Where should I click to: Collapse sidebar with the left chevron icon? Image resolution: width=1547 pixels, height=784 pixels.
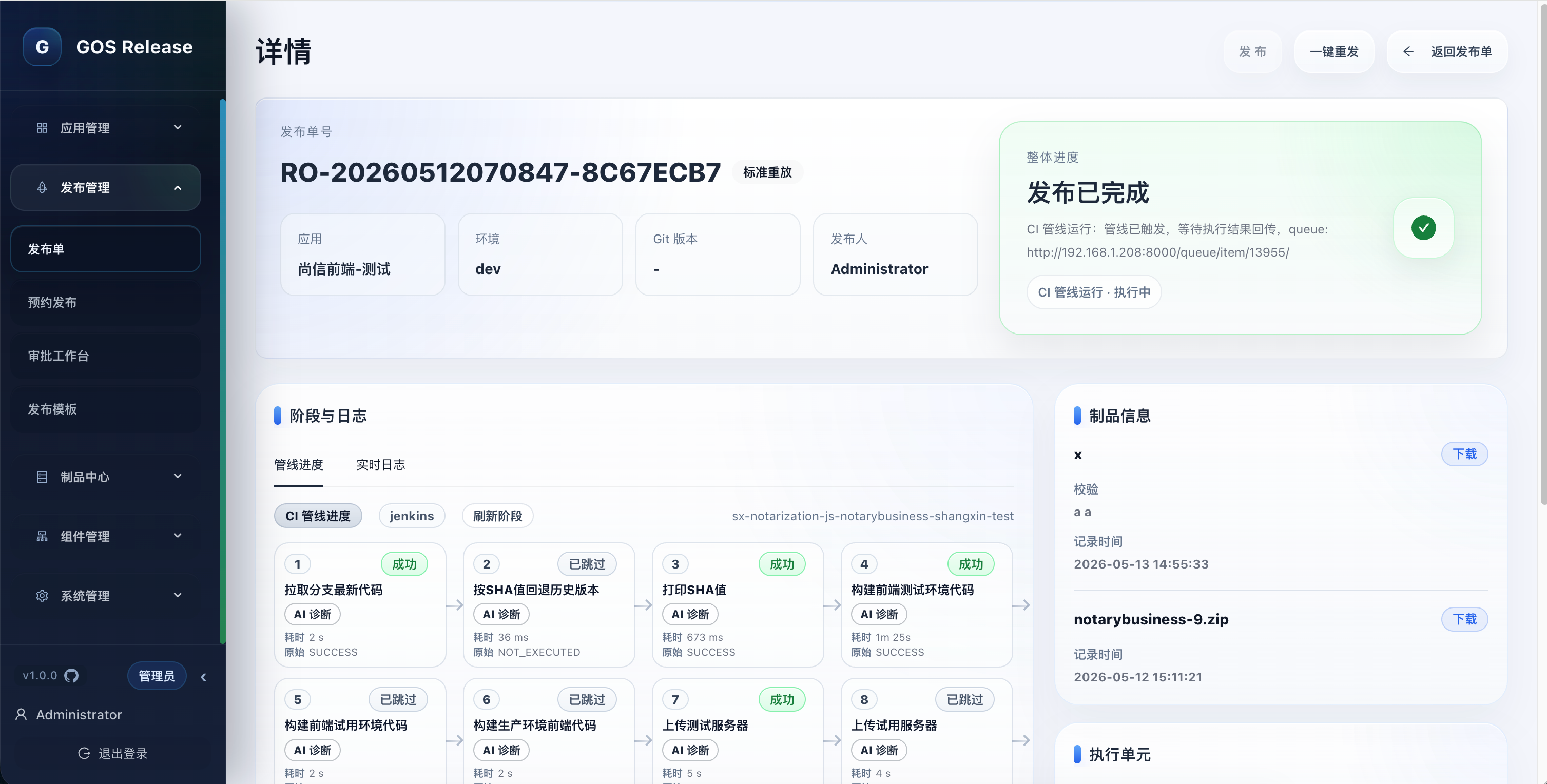coord(204,677)
